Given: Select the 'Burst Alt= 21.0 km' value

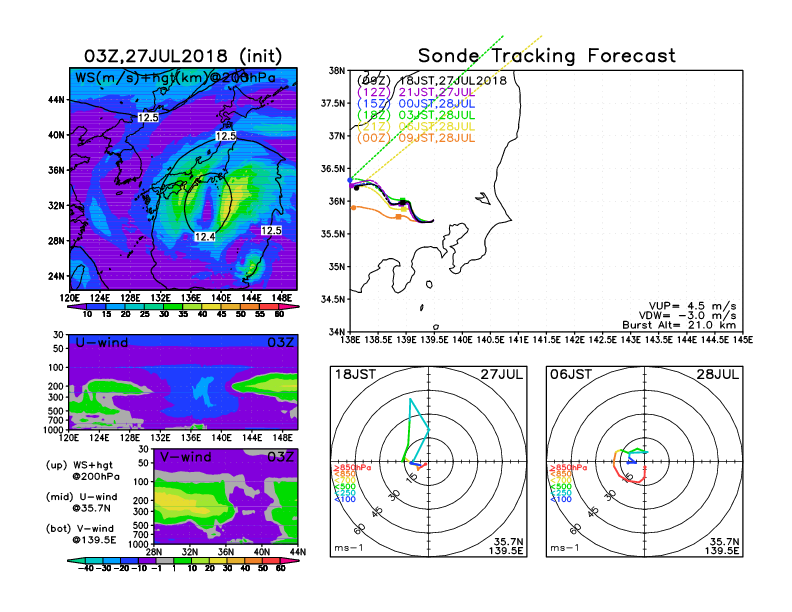Looking at the screenshot, I should 679,325.
